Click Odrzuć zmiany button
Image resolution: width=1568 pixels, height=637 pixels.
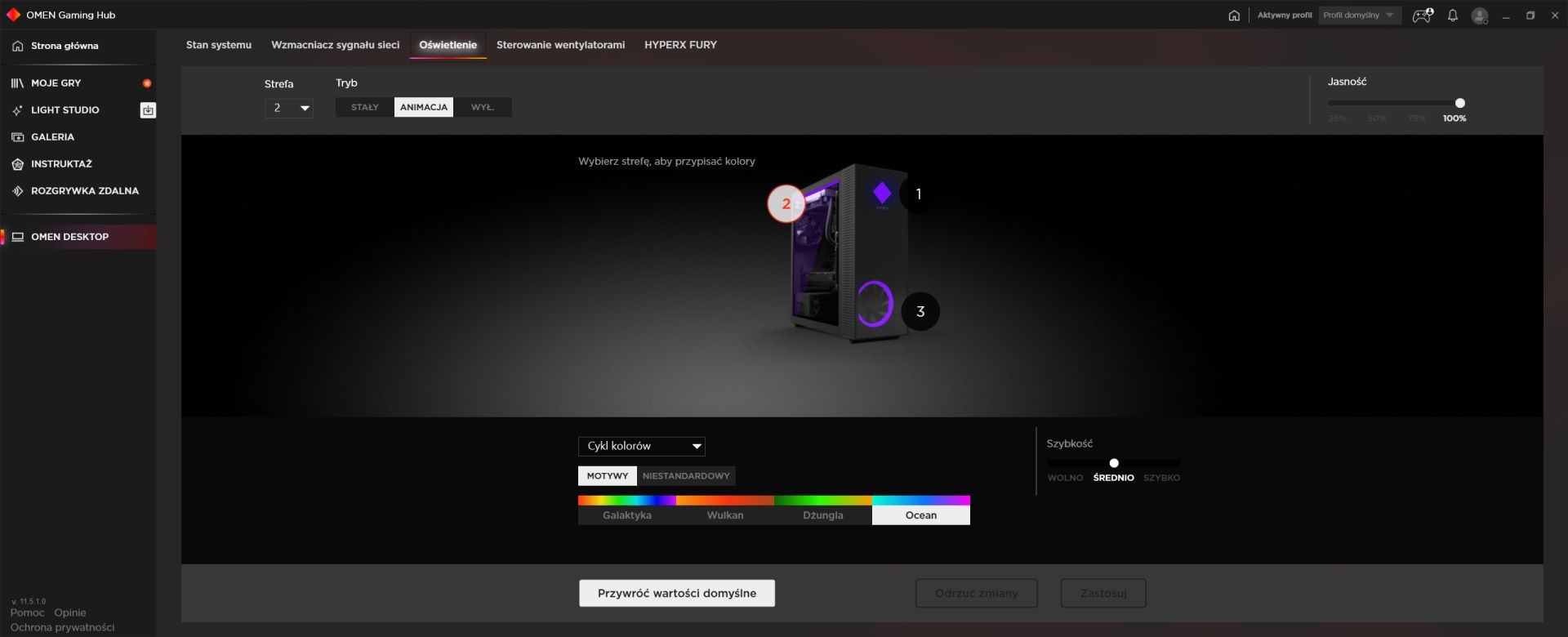pos(977,593)
